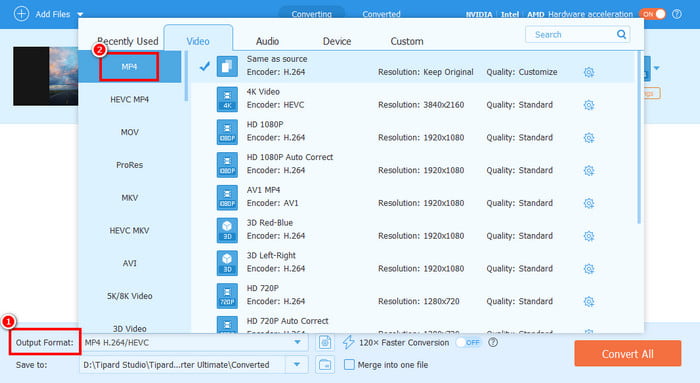Select the HD 1080P preset icon
The height and width of the screenshot is (383, 700).
(x=227, y=132)
